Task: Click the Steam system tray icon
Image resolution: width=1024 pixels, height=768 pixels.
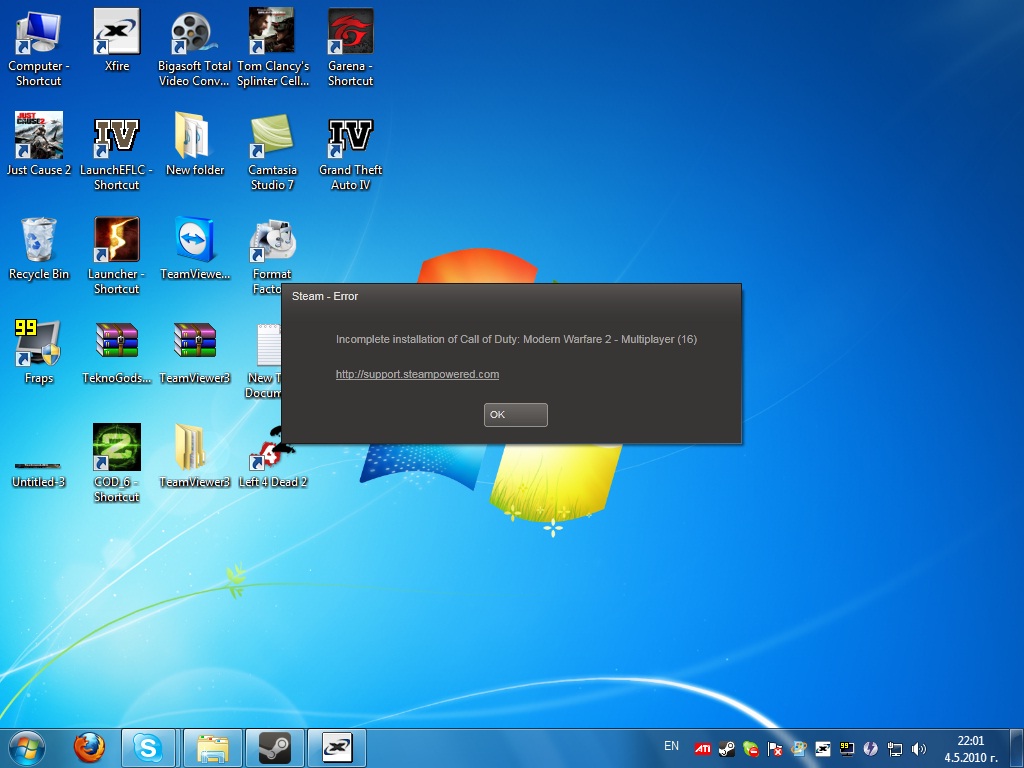Action: click(726, 748)
